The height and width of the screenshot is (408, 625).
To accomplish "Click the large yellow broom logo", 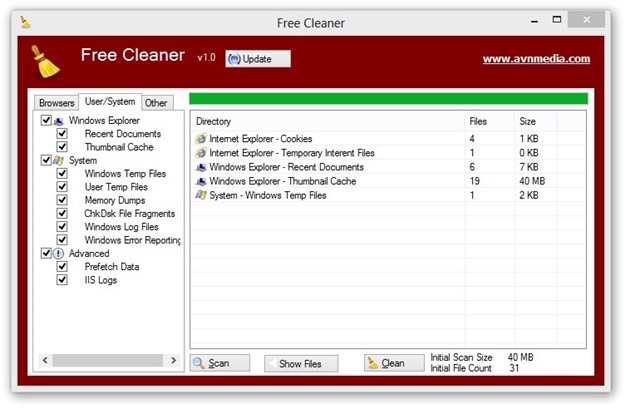I will [45, 62].
